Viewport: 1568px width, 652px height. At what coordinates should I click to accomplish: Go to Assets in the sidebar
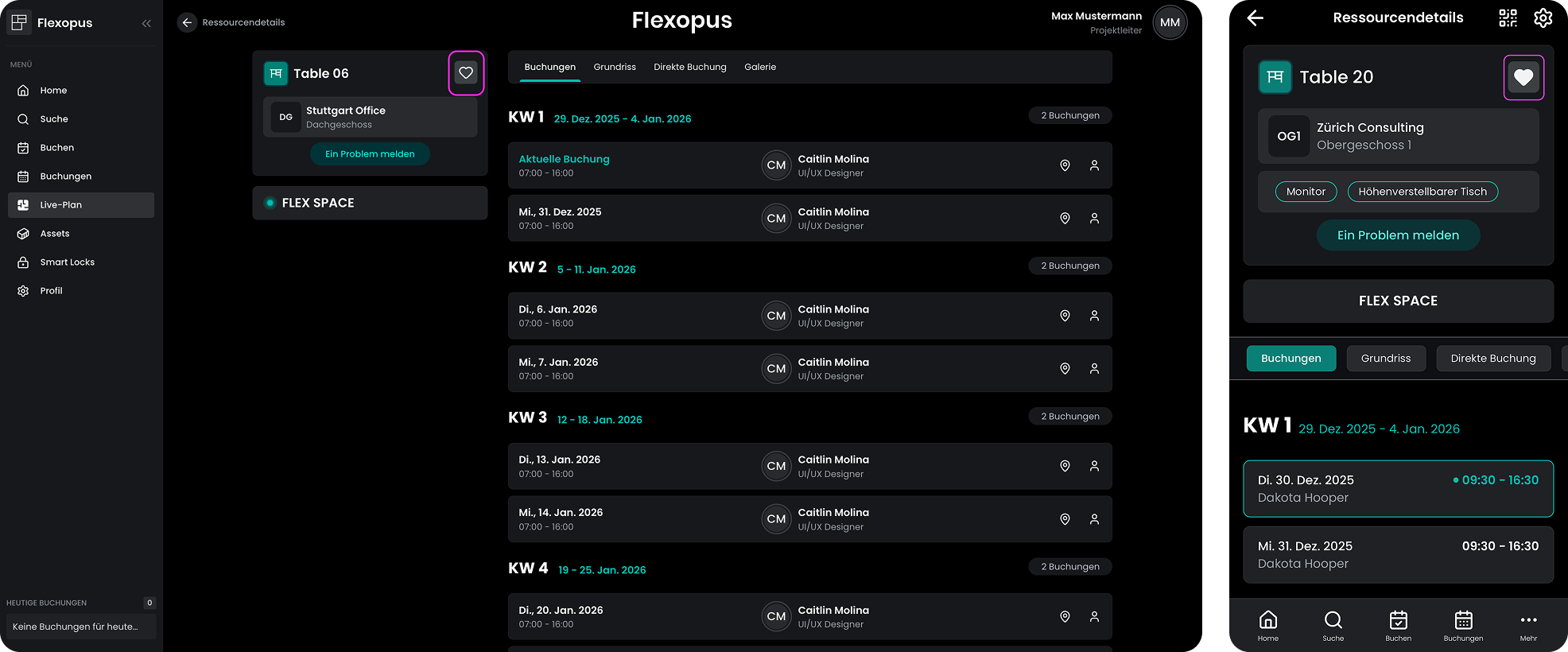55,234
